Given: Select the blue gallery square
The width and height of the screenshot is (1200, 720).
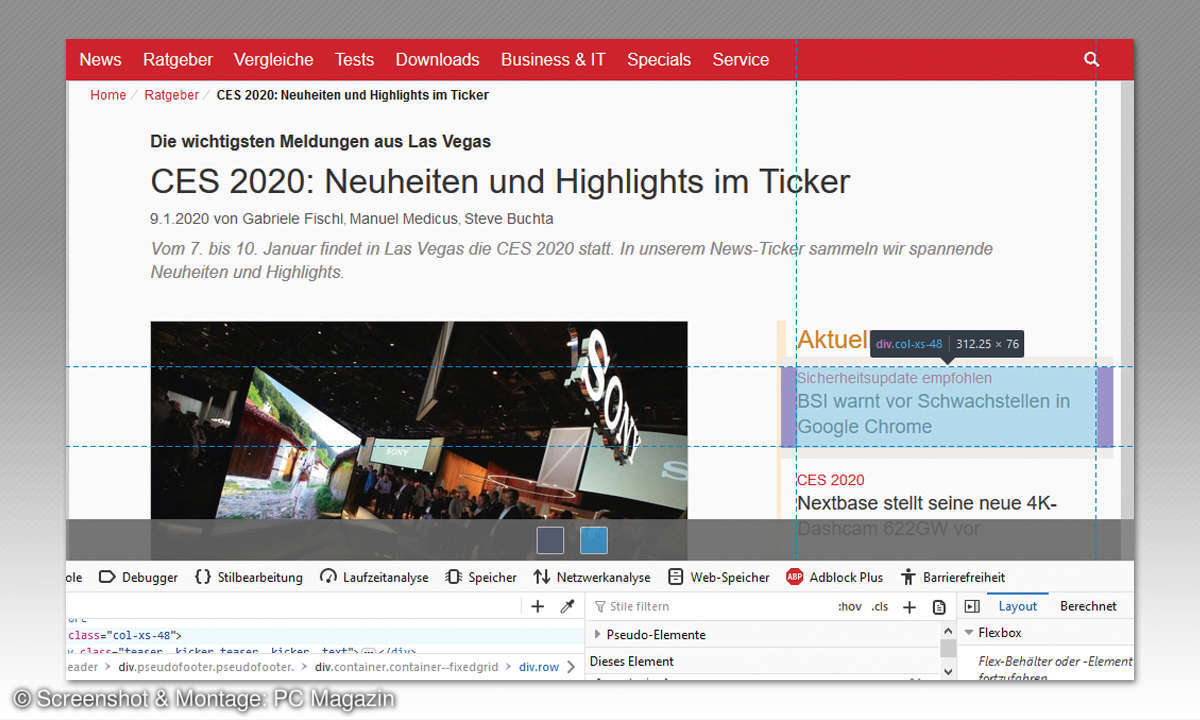Looking at the screenshot, I should [x=594, y=540].
